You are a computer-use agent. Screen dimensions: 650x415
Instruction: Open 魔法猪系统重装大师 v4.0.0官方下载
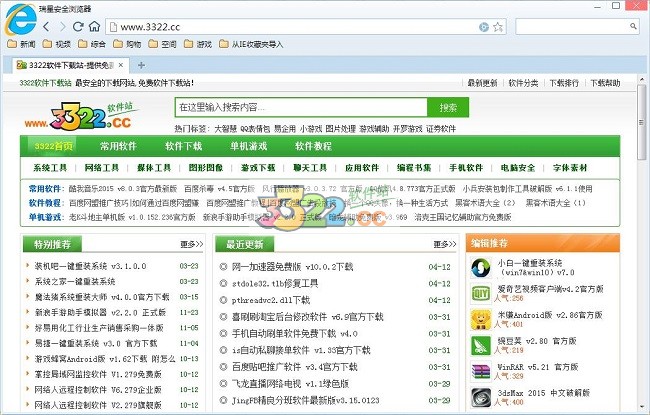tap(102, 297)
